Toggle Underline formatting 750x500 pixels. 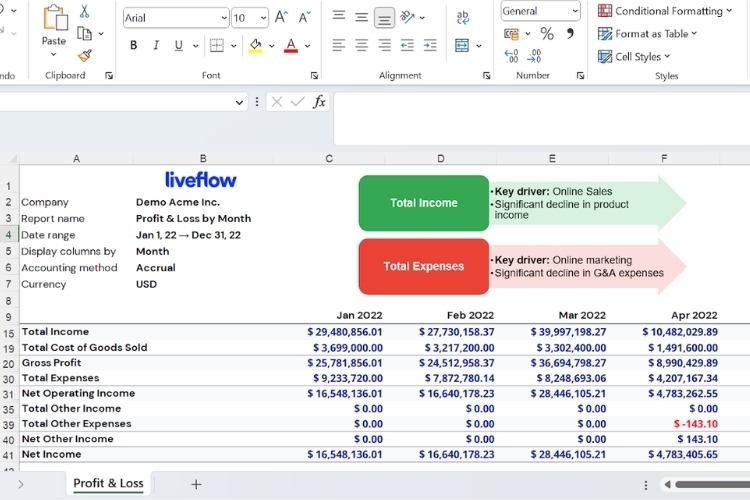[x=178, y=45]
